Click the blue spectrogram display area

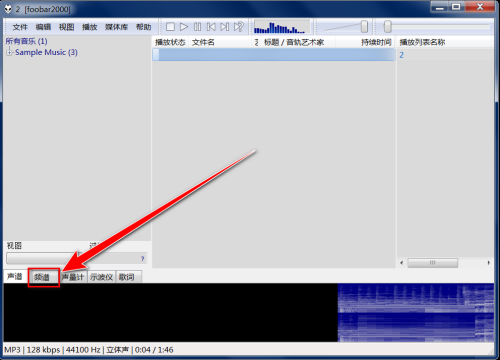coord(416,313)
